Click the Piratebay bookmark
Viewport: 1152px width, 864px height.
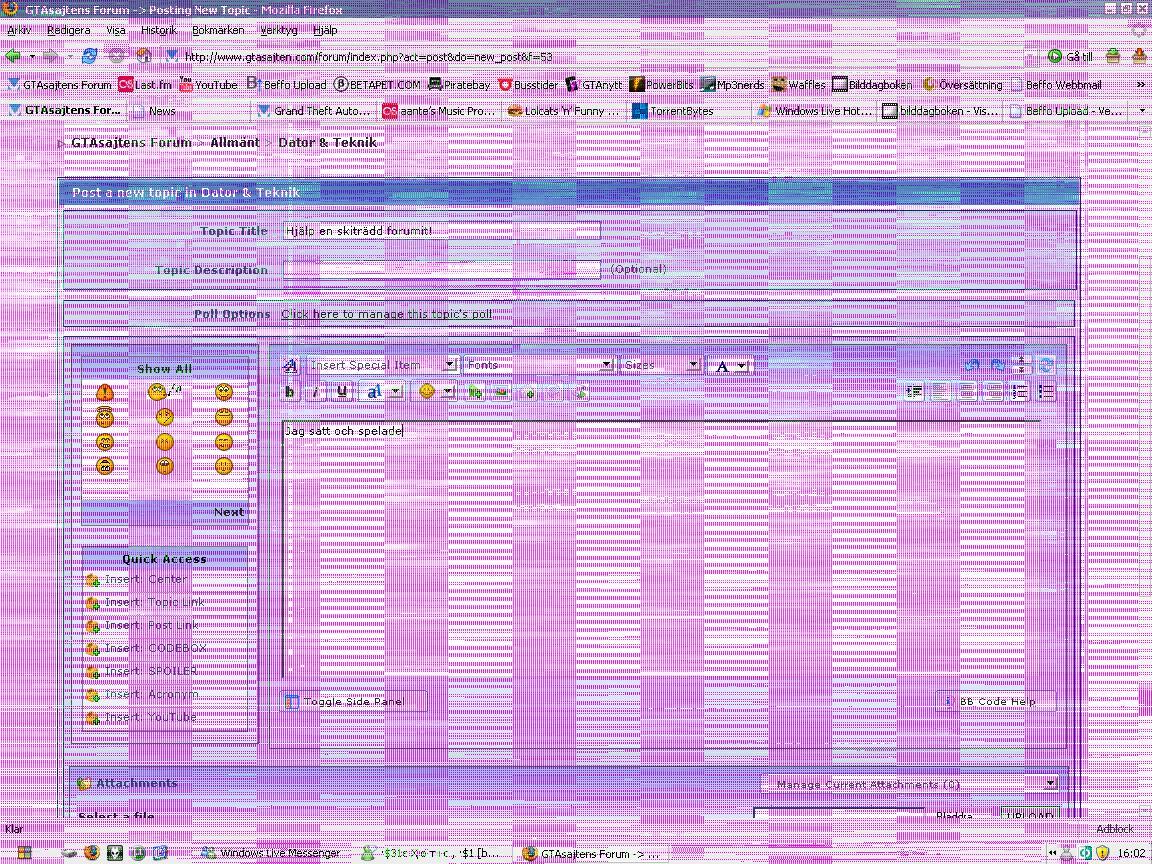tap(459, 85)
